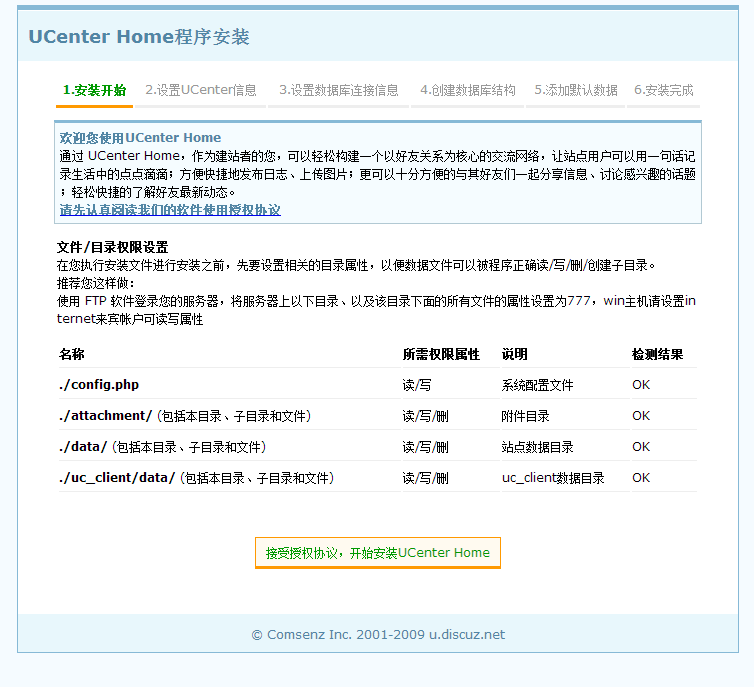Click the 文件/目录权限设置 heading
754x687 pixels.
(x=113, y=248)
